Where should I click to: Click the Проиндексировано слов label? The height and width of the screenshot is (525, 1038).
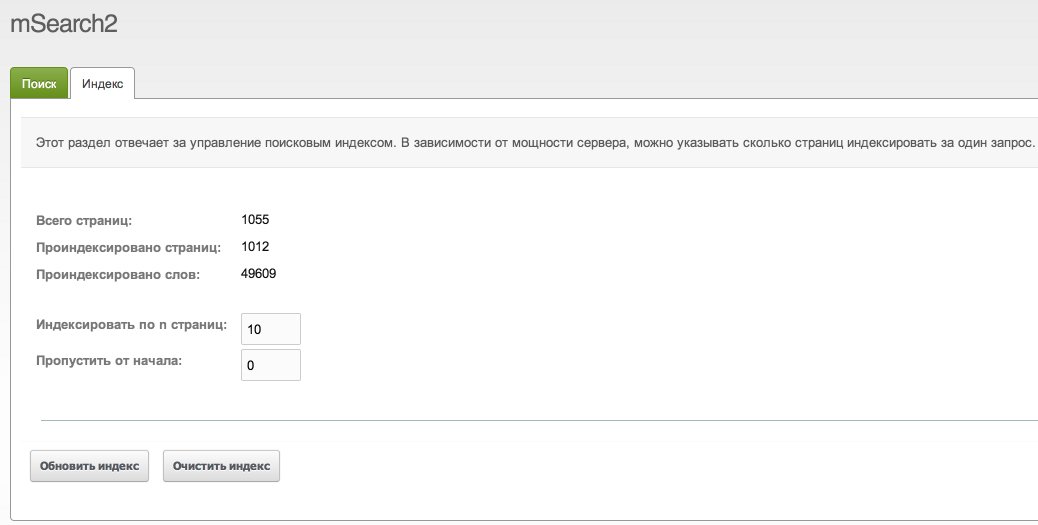point(118,274)
